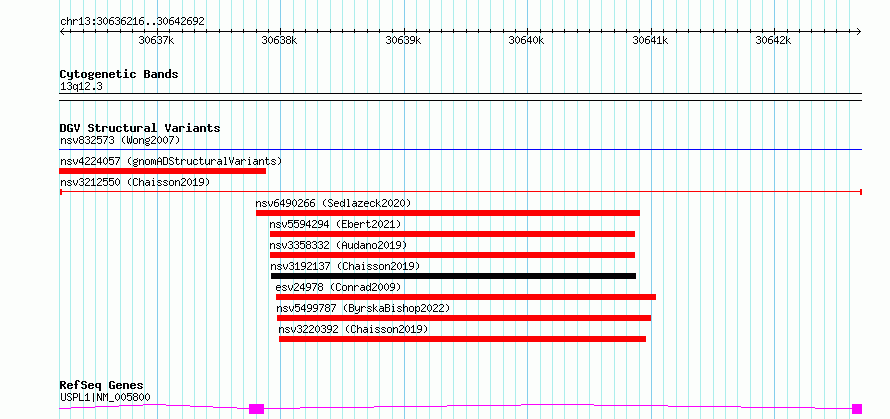Click the 30642k ruler tick label

(773, 40)
